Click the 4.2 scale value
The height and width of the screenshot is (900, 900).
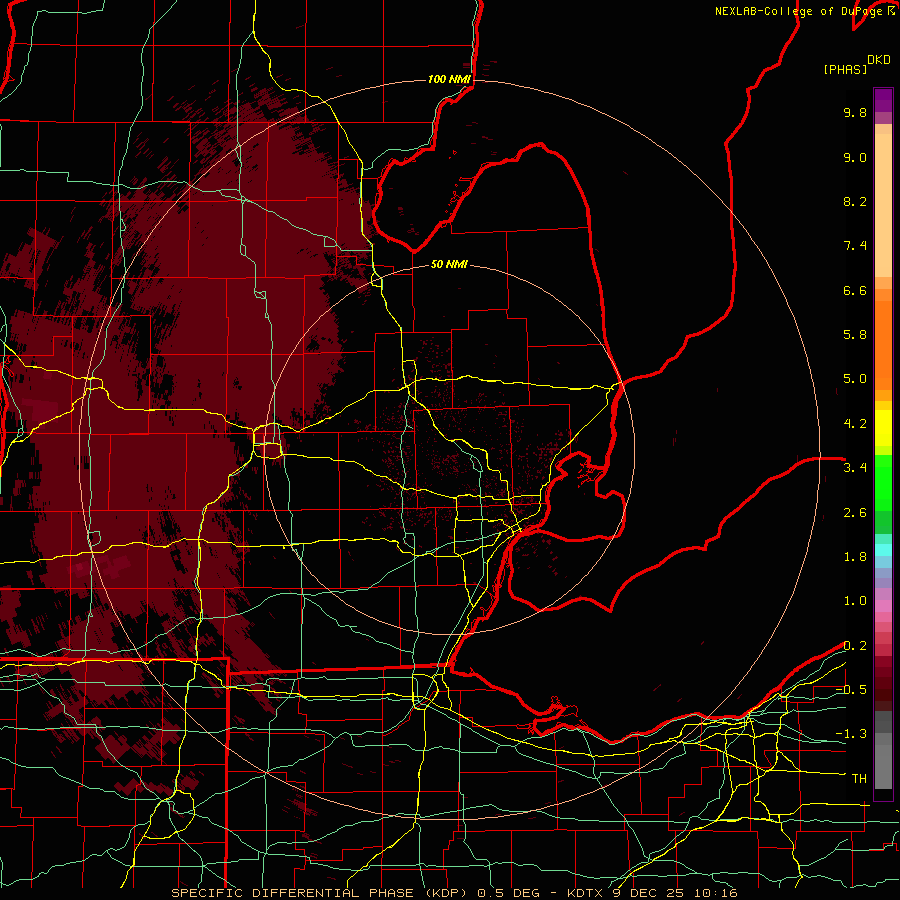click(x=855, y=424)
